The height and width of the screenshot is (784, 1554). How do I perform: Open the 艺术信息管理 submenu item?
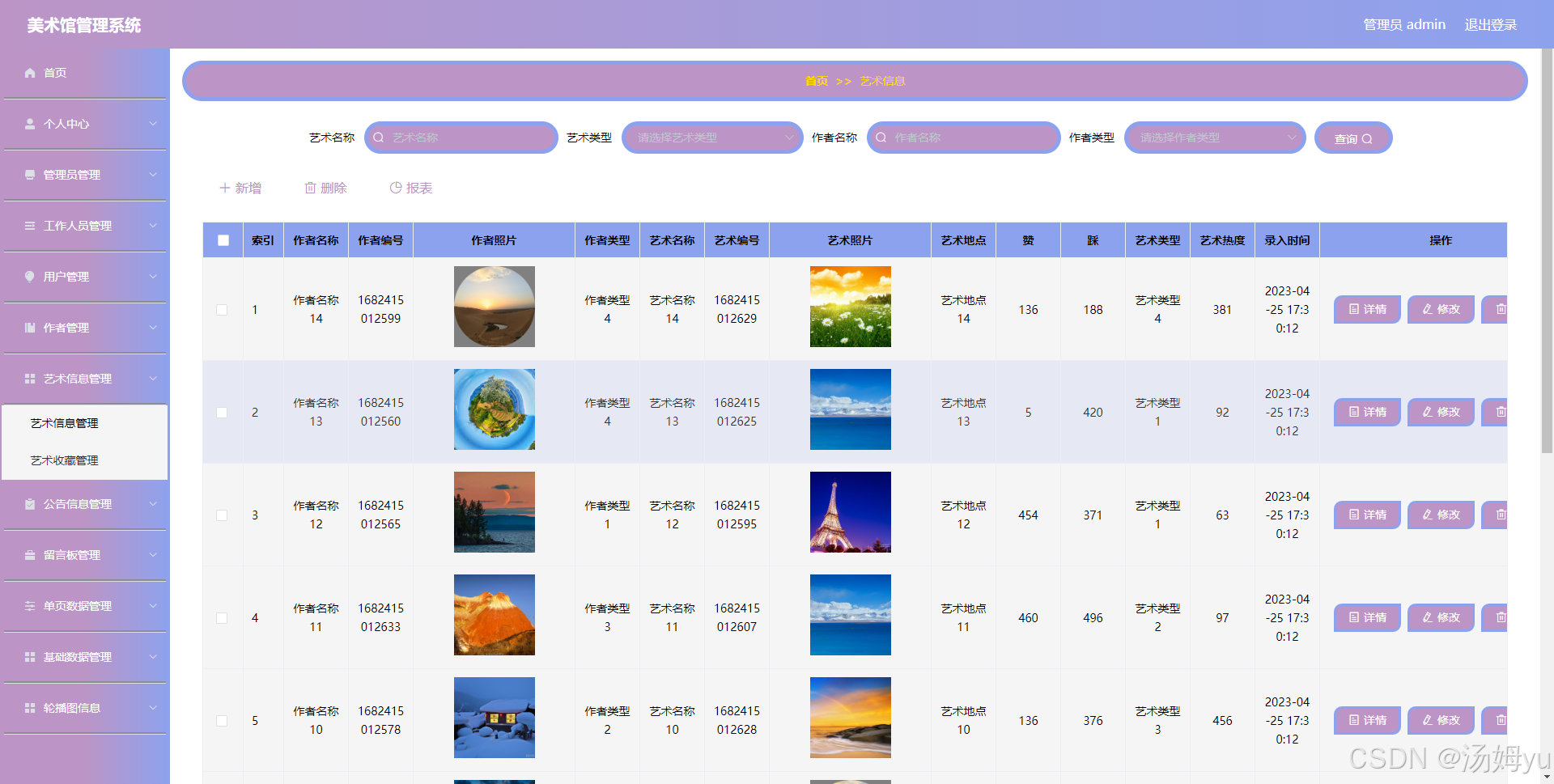85,423
